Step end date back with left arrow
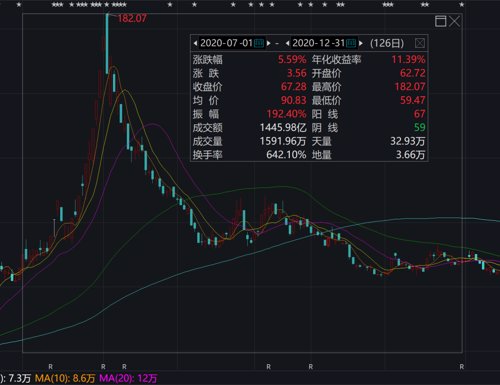This screenshot has width=500, height=385. (x=287, y=43)
